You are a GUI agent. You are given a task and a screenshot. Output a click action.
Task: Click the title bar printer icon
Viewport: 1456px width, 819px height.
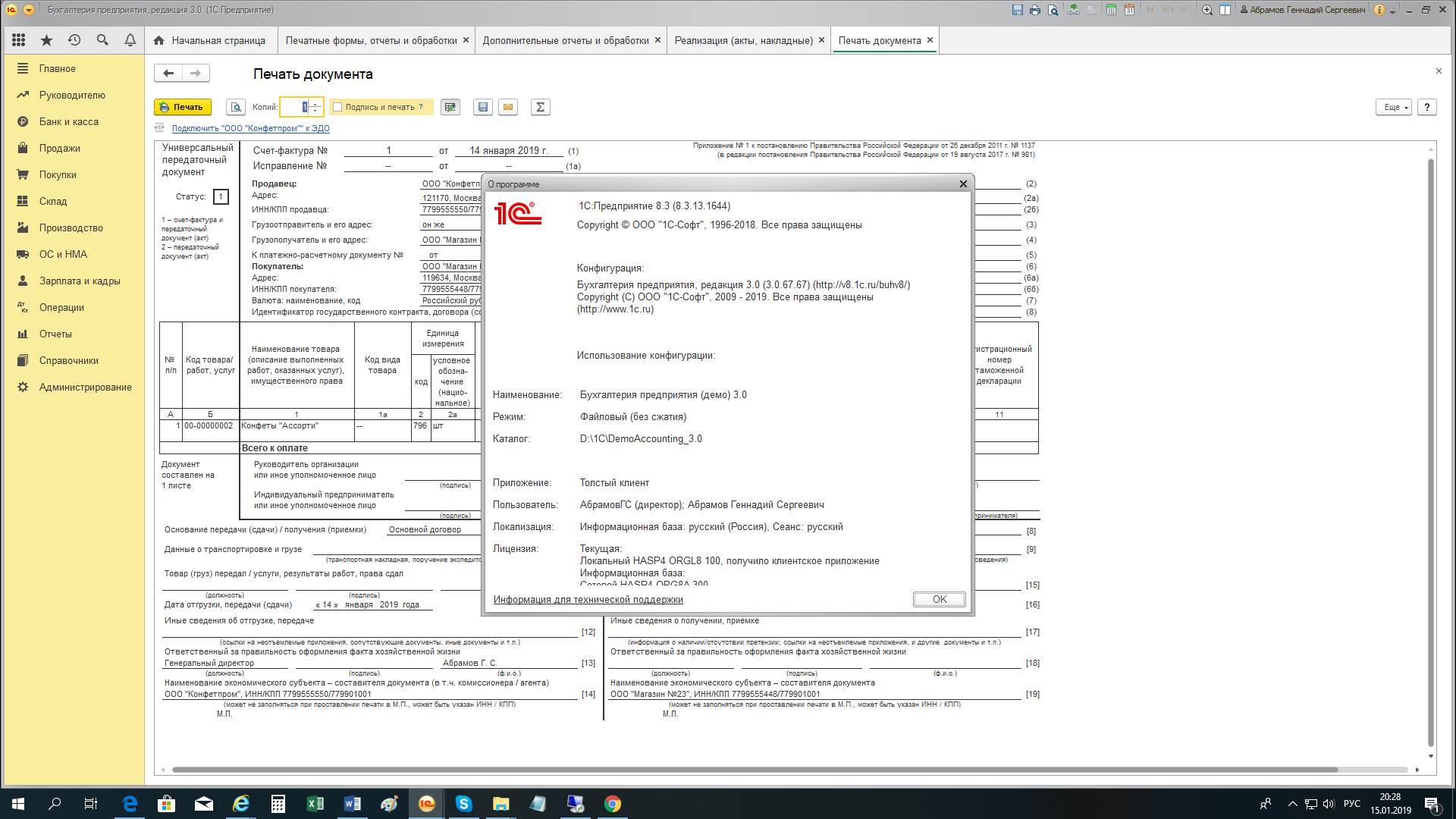coord(1035,10)
